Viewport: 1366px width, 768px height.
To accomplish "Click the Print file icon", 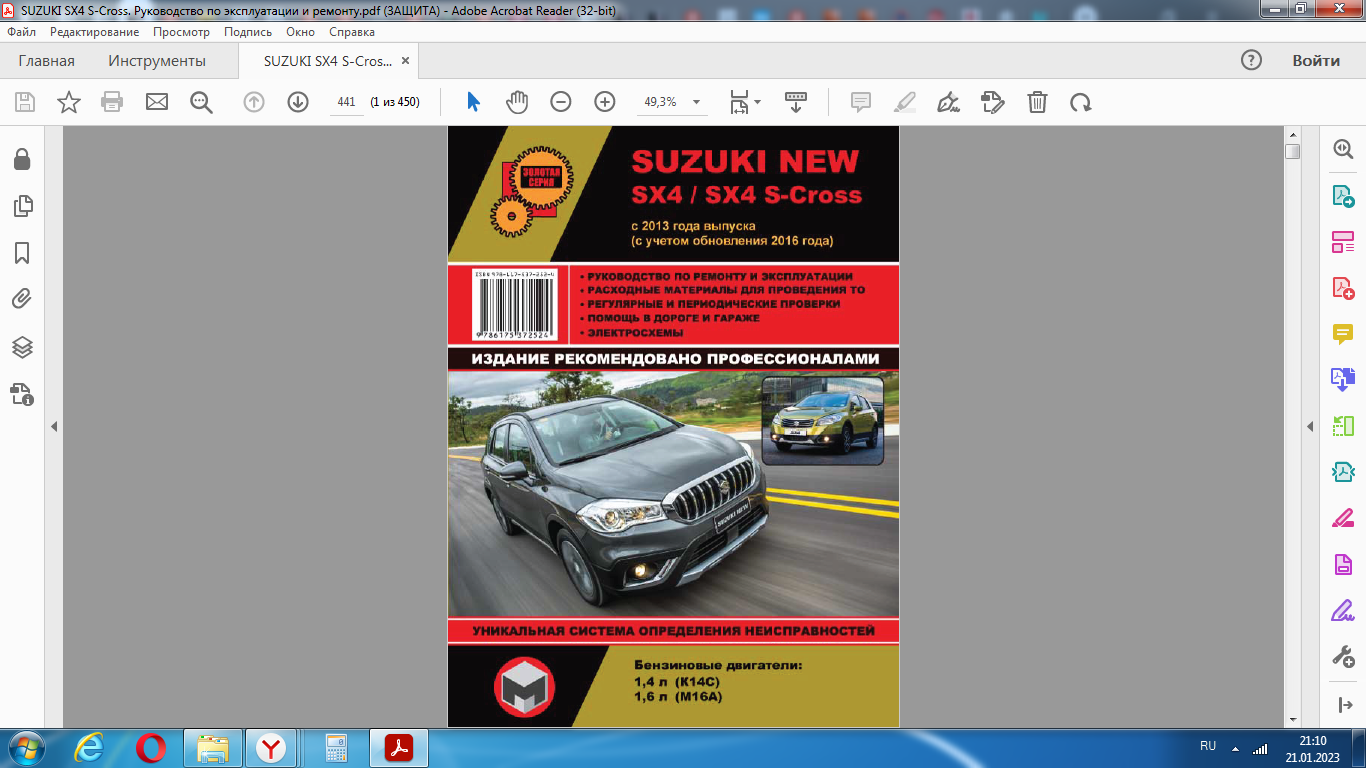I will (112, 102).
